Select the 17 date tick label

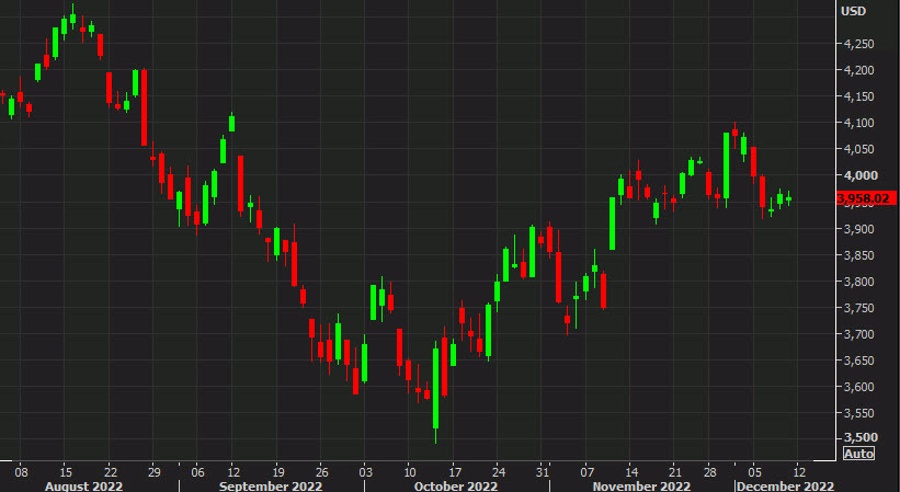(455, 469)
